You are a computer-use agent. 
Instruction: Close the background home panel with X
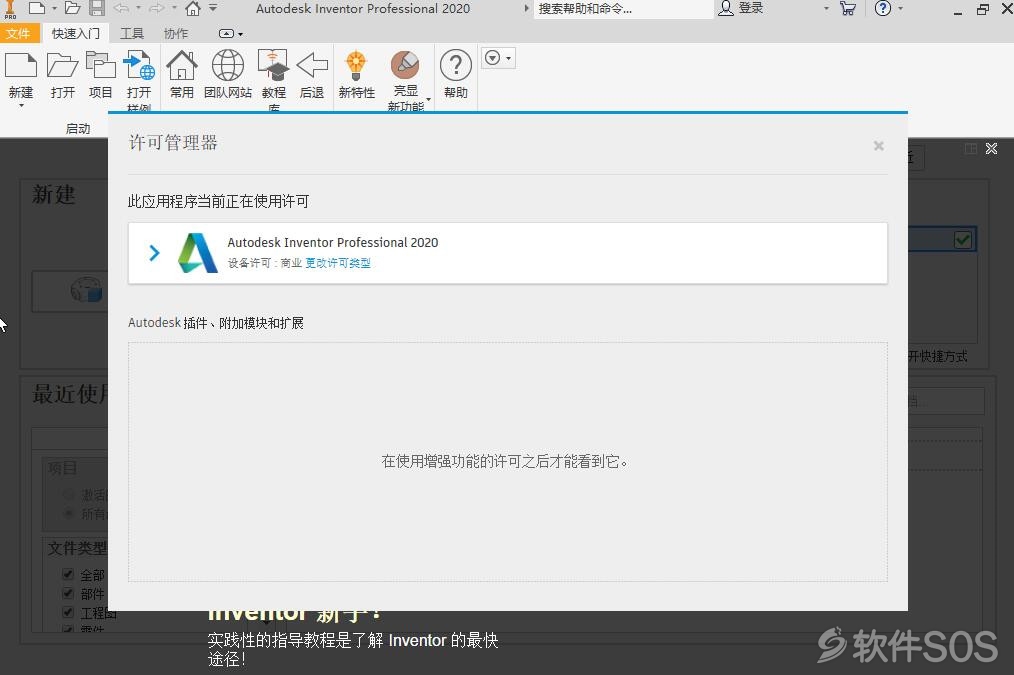point(991,149)
